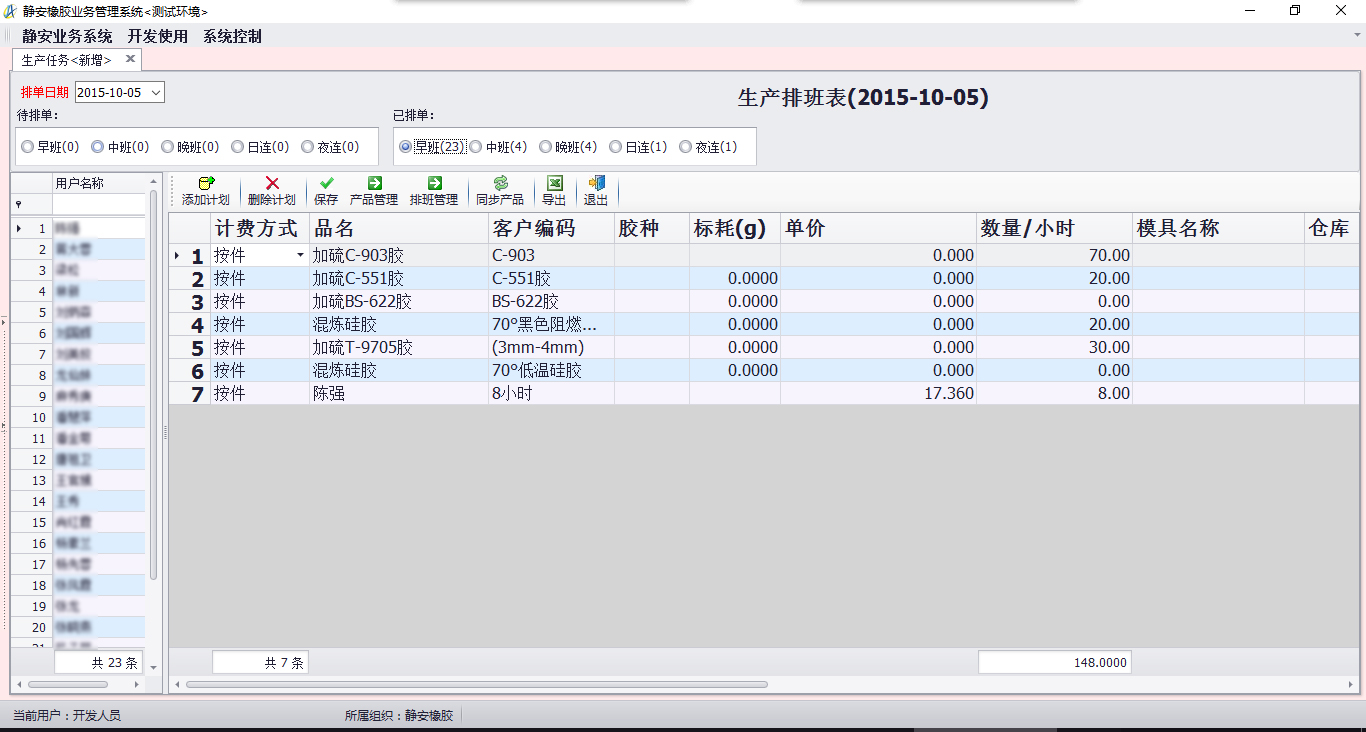The width and height of the screenshot is (1366, 732).
Task: Expand the 排单日期 date dropdown
Action: [x=156, y=93]
